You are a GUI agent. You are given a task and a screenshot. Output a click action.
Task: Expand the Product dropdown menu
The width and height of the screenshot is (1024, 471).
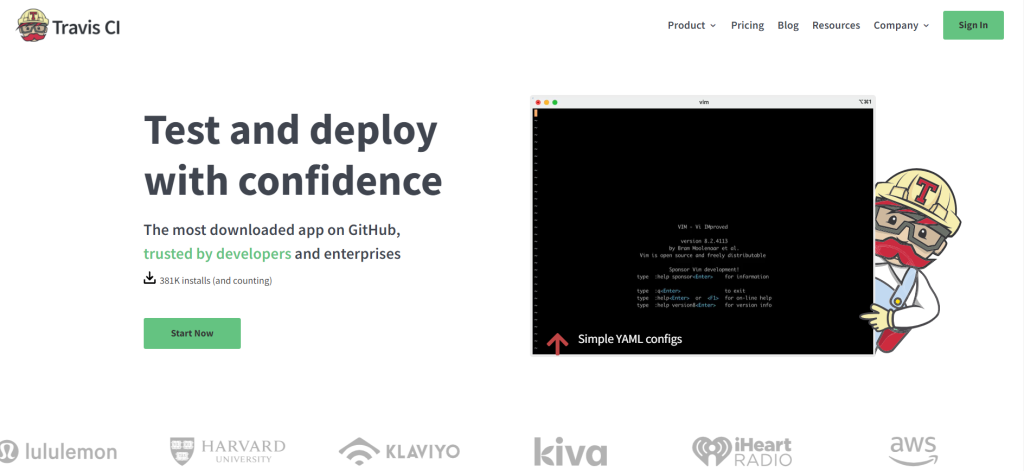[x=692, y=25]
